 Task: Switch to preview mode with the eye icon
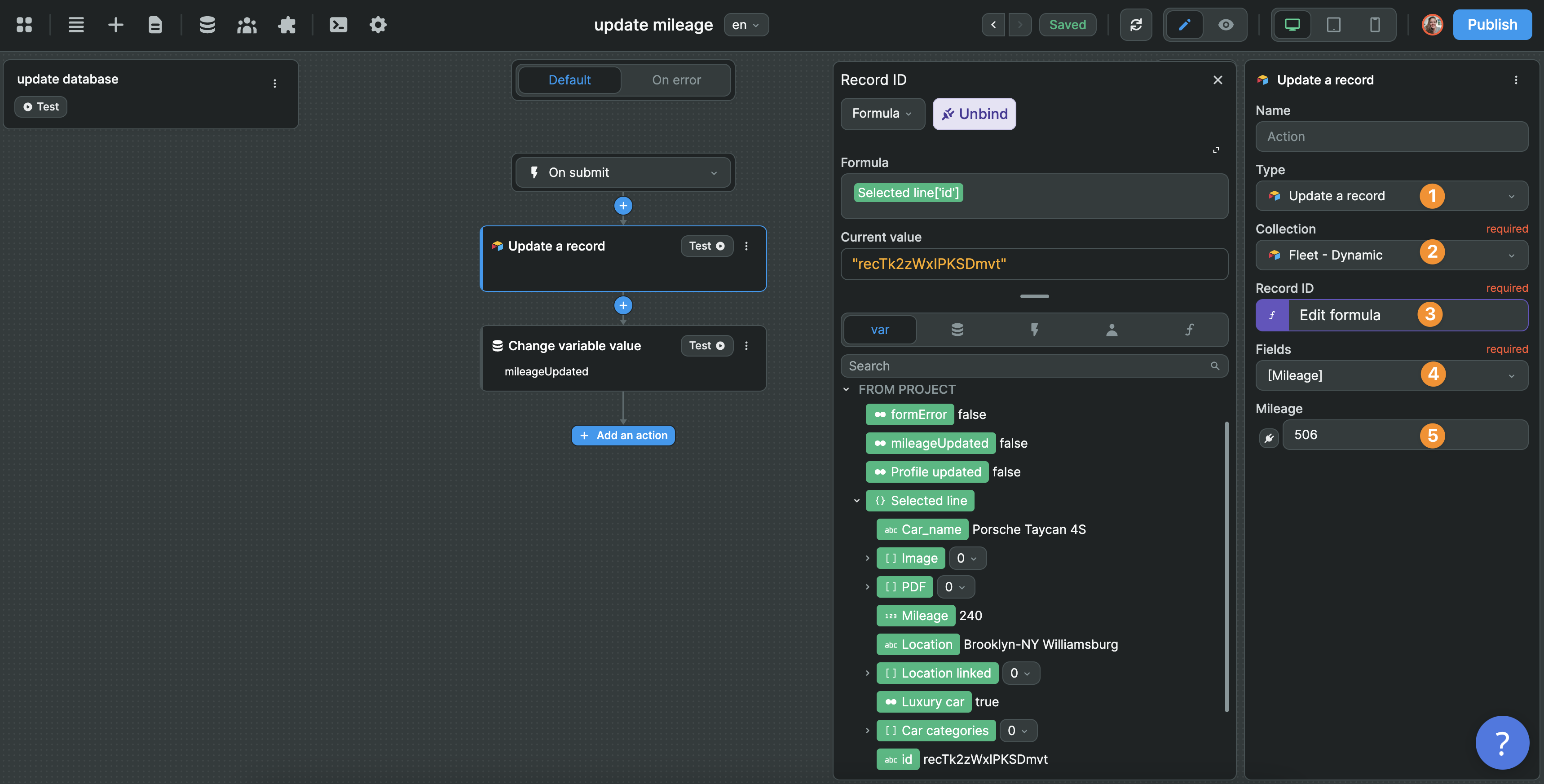coord(1225,25)
